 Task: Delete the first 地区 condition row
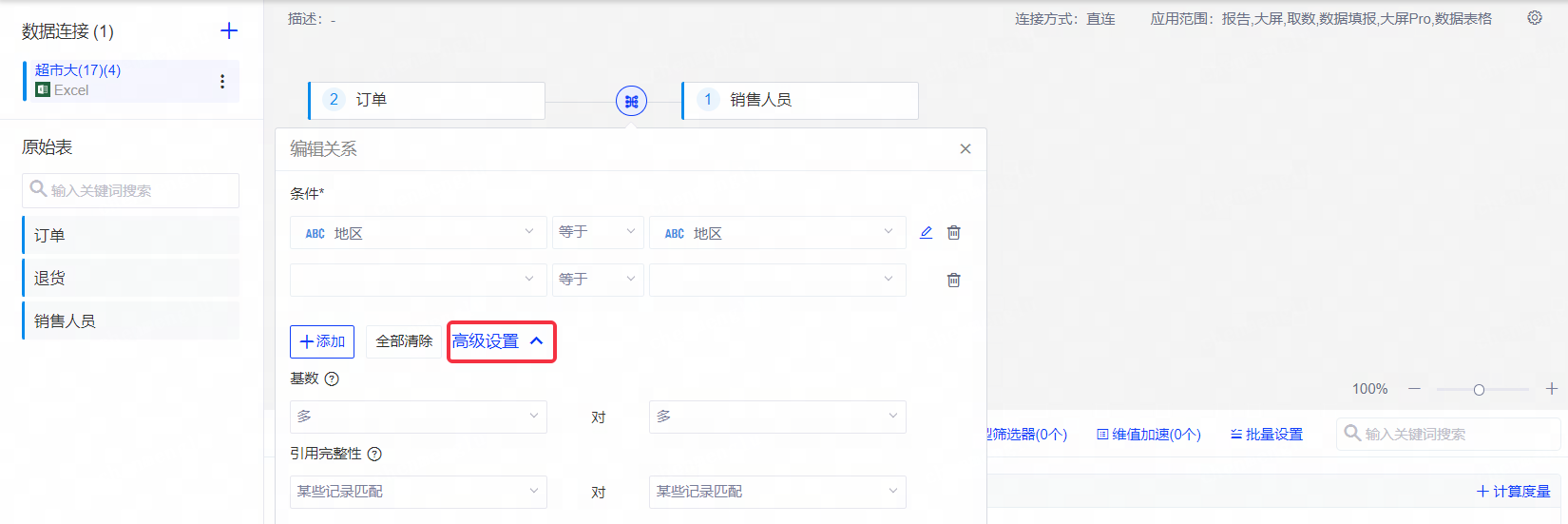954,233
